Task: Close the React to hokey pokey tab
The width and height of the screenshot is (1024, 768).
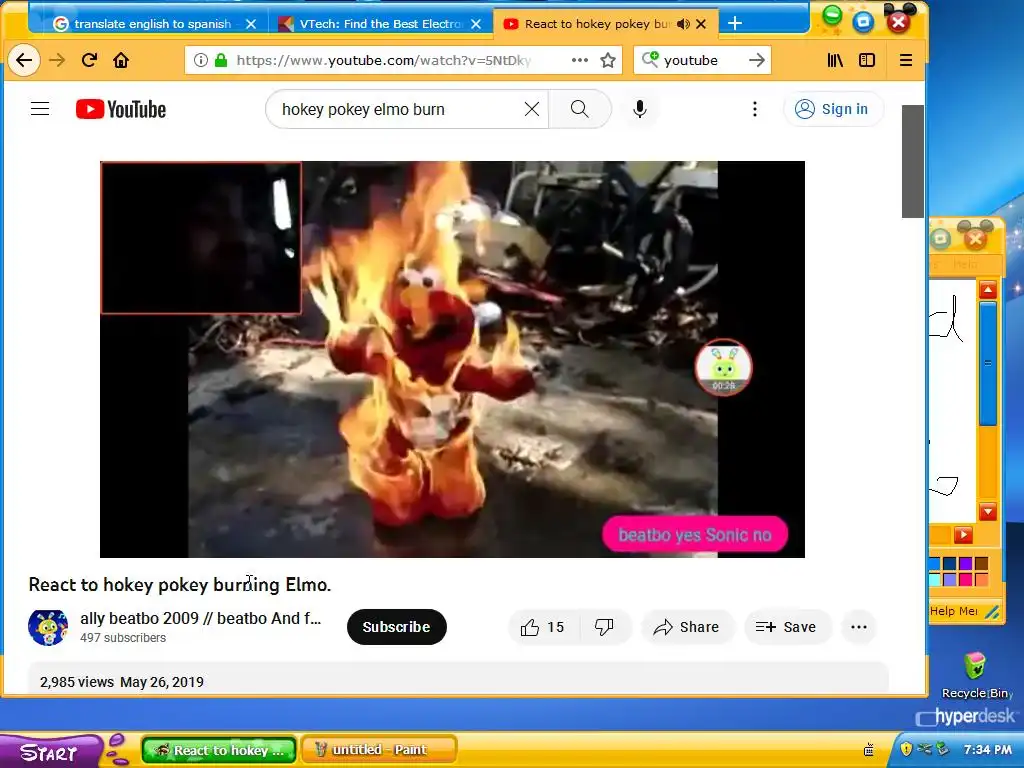Action: tap(701, 24)
